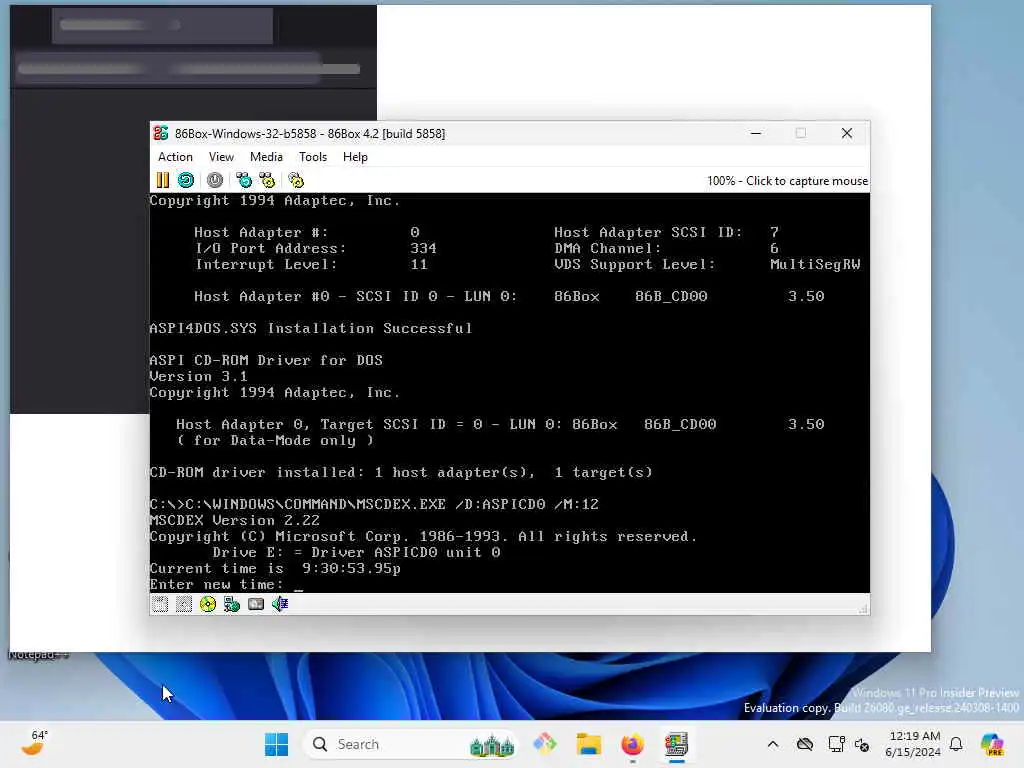Show hidden system tray icons
Viewport: 1024px width, 768px height.
pos(773,744)
